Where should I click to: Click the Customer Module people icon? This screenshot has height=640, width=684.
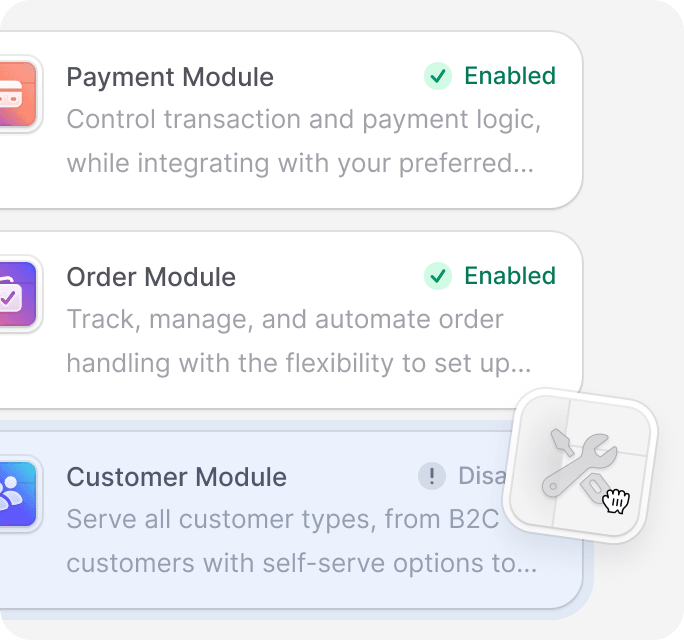pyautogui.click(x=17, y=493)
